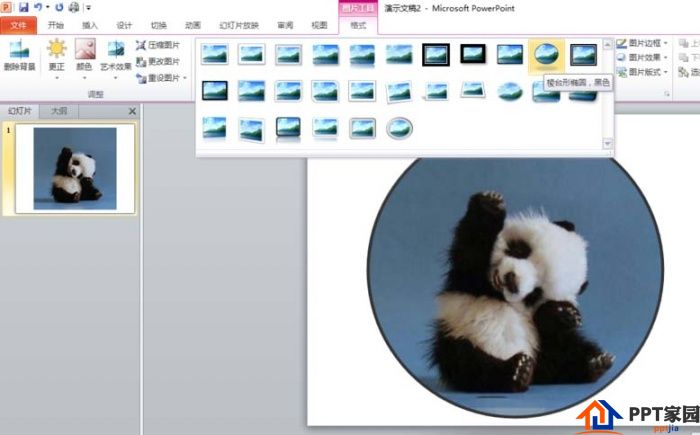700x435 pixels.
Task: Click the 删除背景 Remove Background button
Action: (x=19, y=55)
